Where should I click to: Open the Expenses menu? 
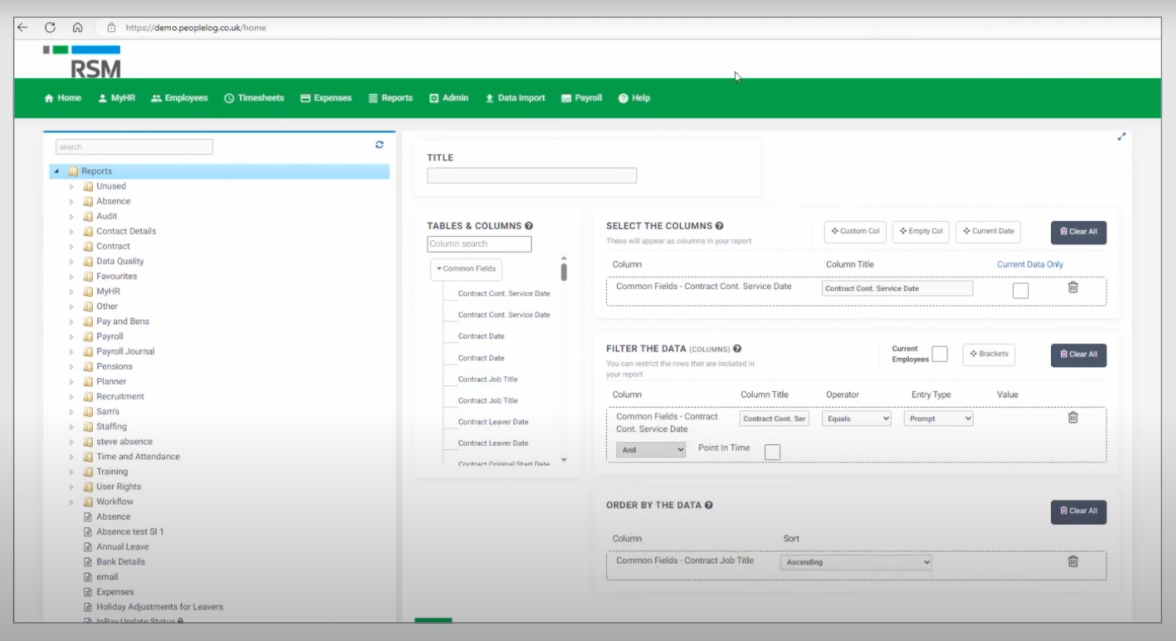click(326, 98)
